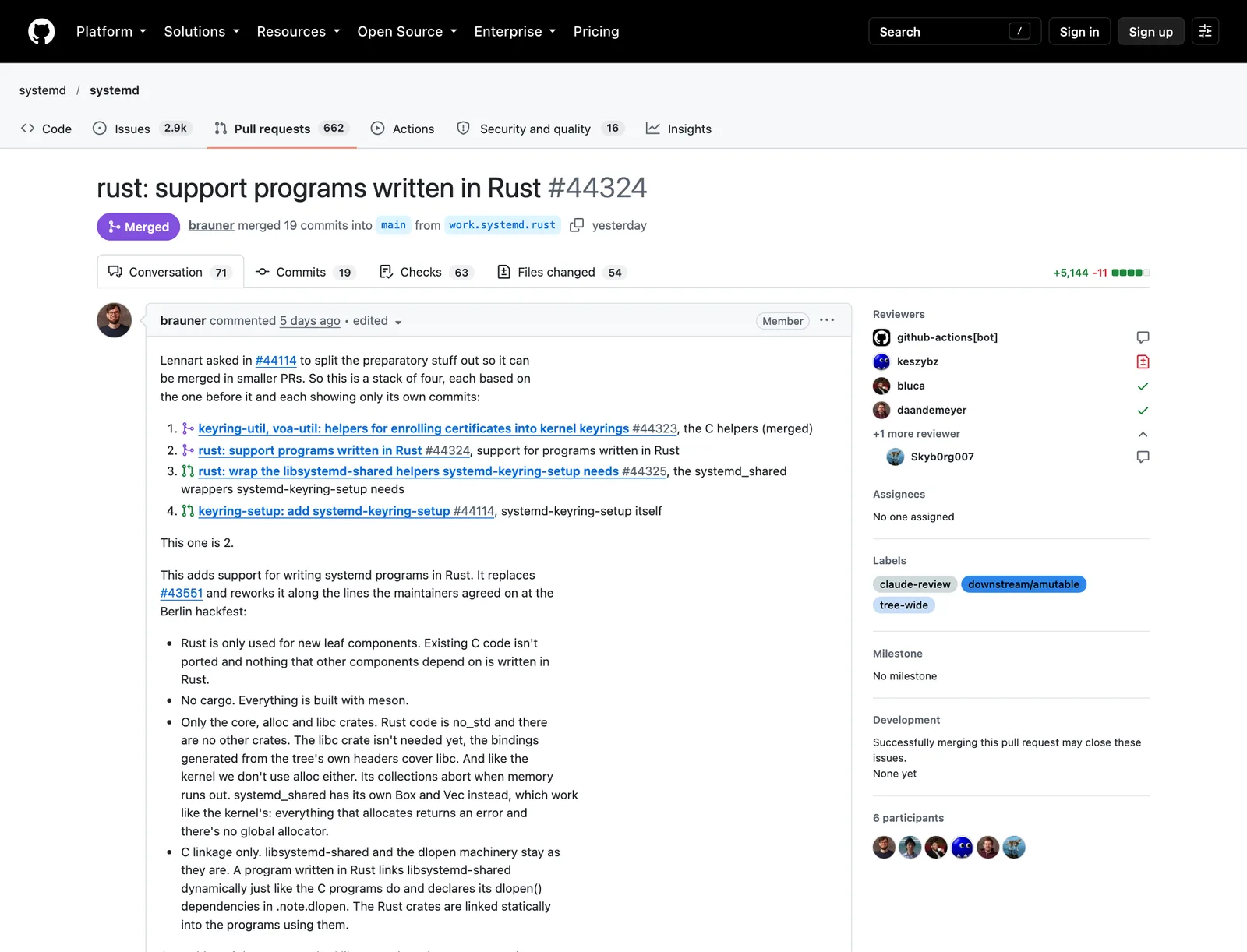Go to the Issues tab
The image size is (1247, 952).
coord(142,129)
